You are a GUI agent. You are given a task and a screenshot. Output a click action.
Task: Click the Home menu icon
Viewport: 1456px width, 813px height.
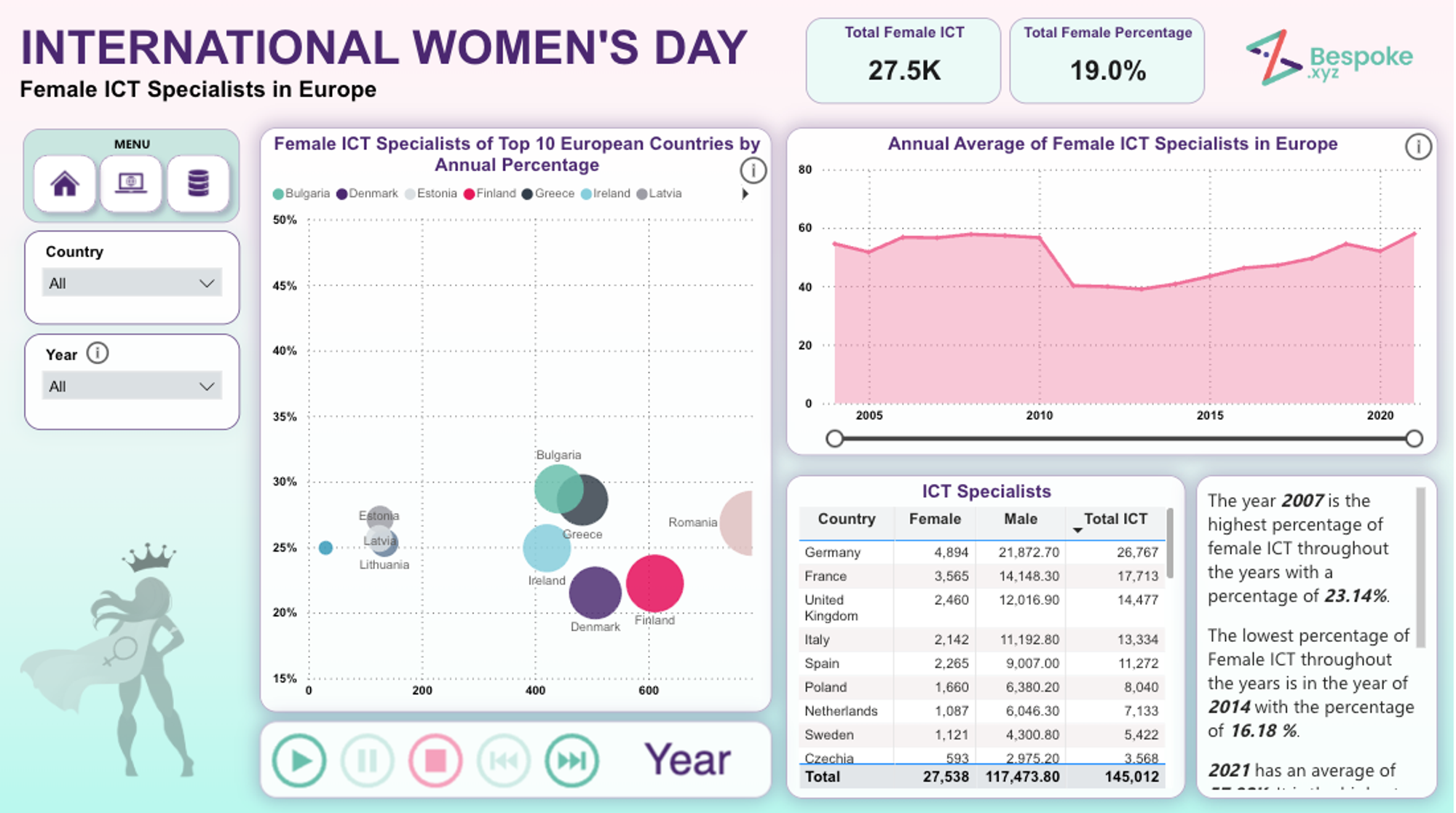[x=65, y=183]
